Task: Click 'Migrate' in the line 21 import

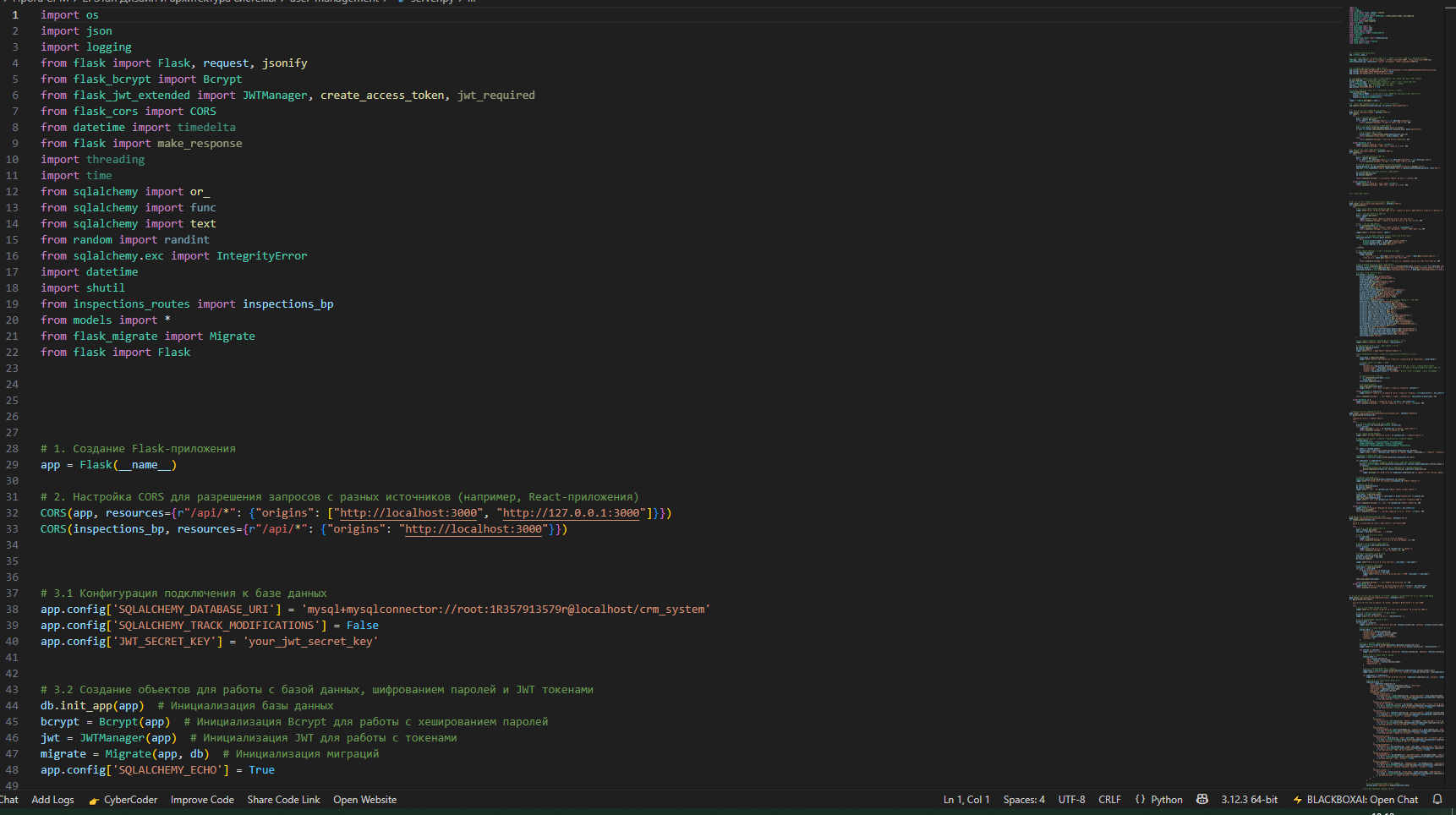Action: point(233,336)
